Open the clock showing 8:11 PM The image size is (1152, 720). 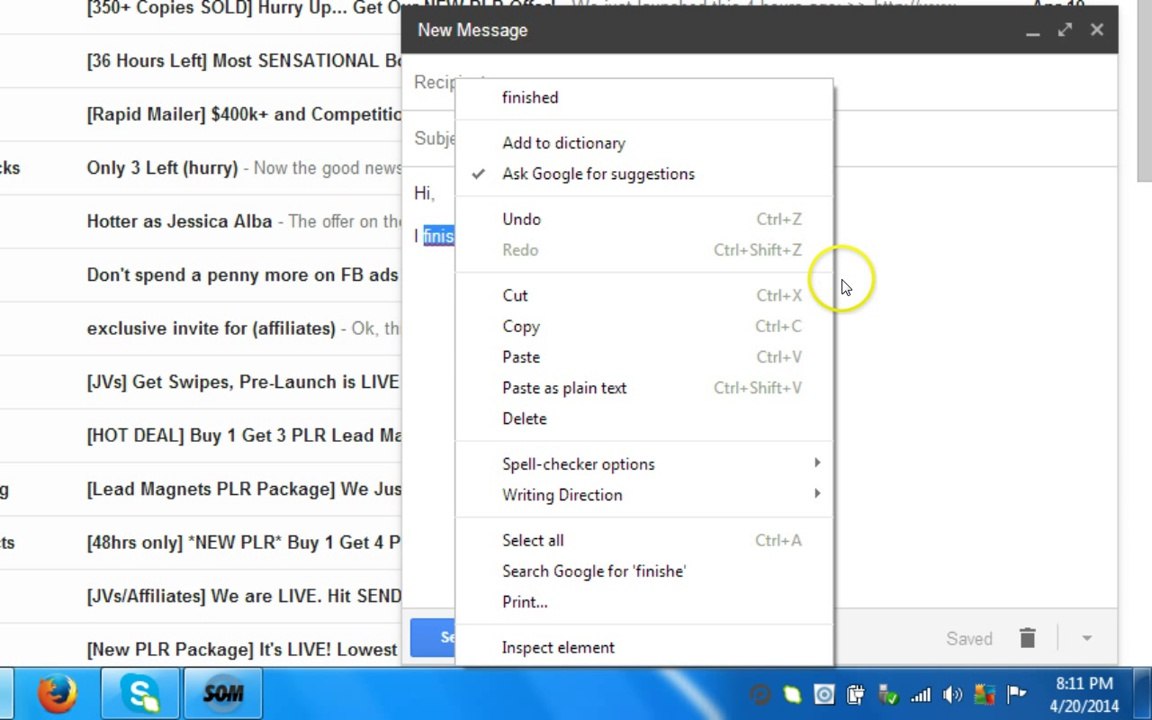tap(1084, 694)
